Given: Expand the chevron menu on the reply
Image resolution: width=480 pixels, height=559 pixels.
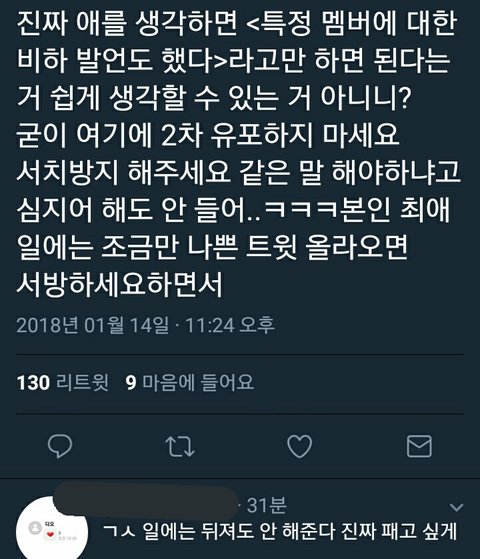Looking at the screenshot, I should pos(456,507).
